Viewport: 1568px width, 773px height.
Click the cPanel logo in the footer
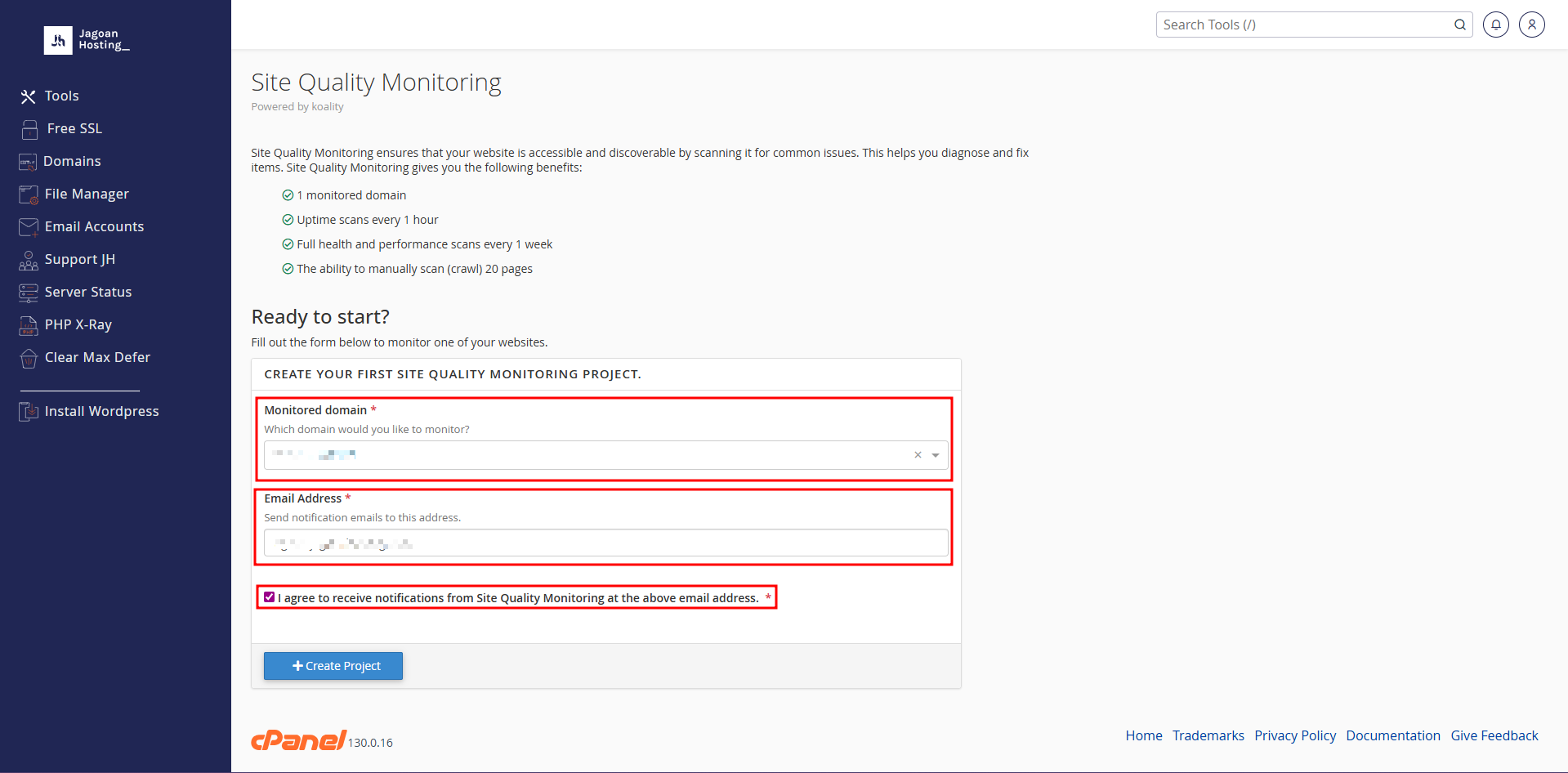point(298,740)
